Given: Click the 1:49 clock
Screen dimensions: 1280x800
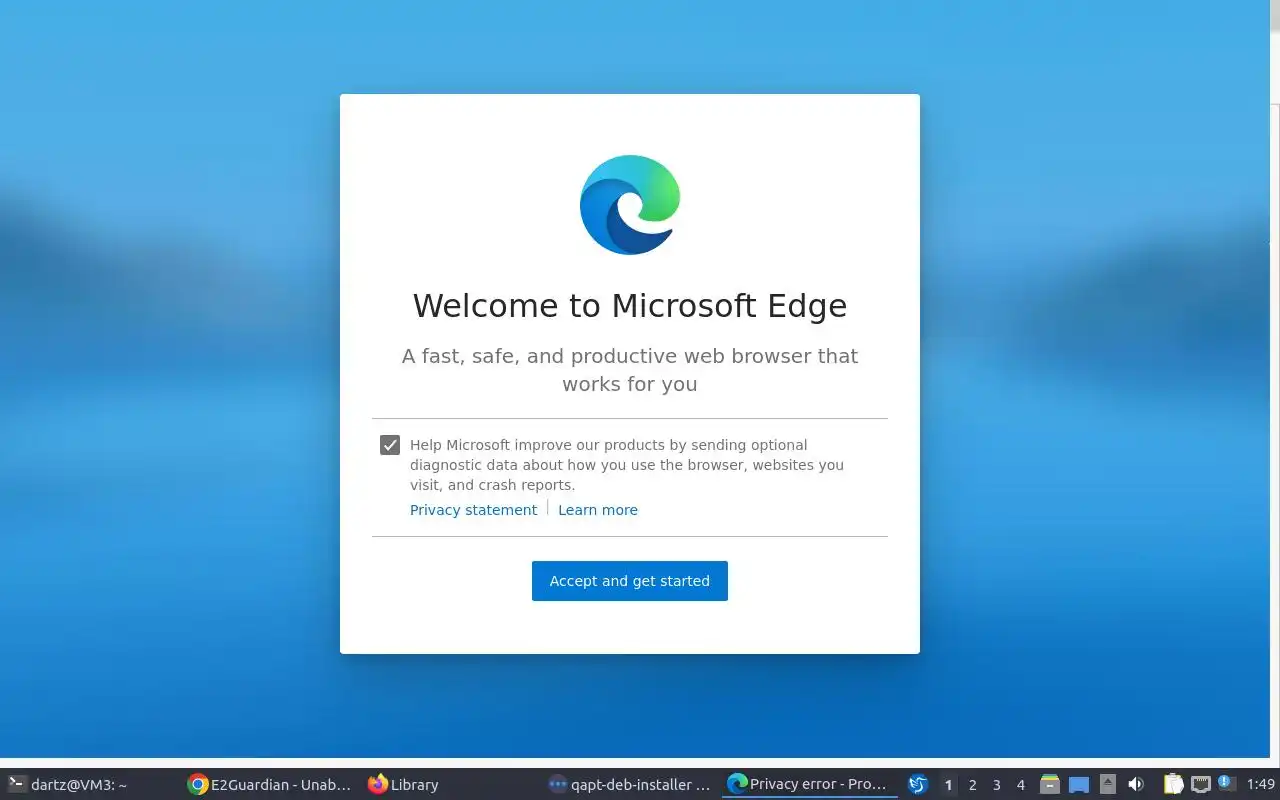Looking at the screenshot, I should click(x=1261, y=785).
